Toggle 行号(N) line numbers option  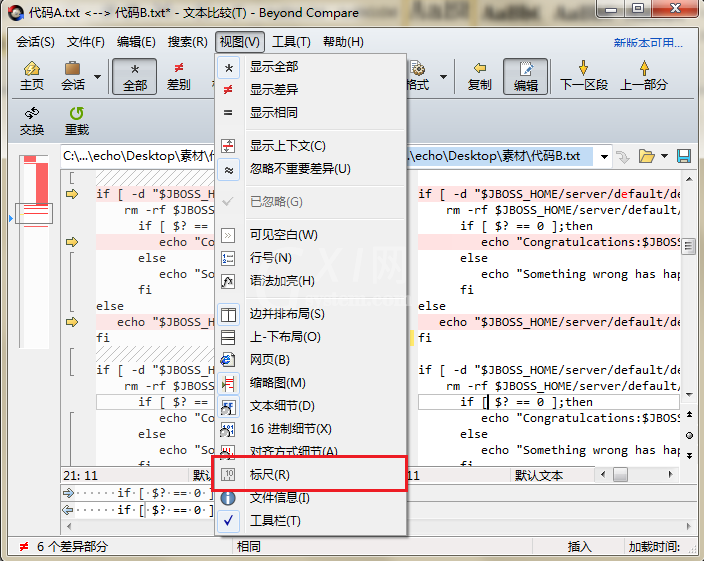click(x=311, y=258)
